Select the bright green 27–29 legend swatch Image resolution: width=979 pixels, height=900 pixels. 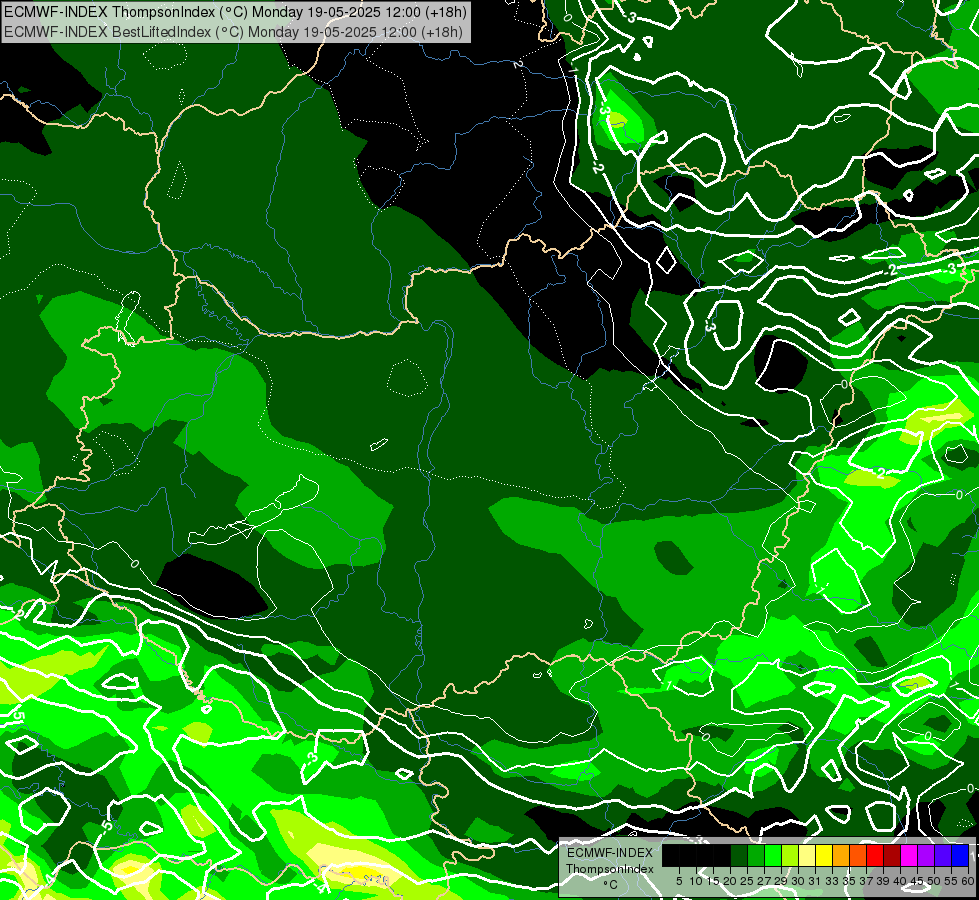pyautogui.click(x=773, y=856)
